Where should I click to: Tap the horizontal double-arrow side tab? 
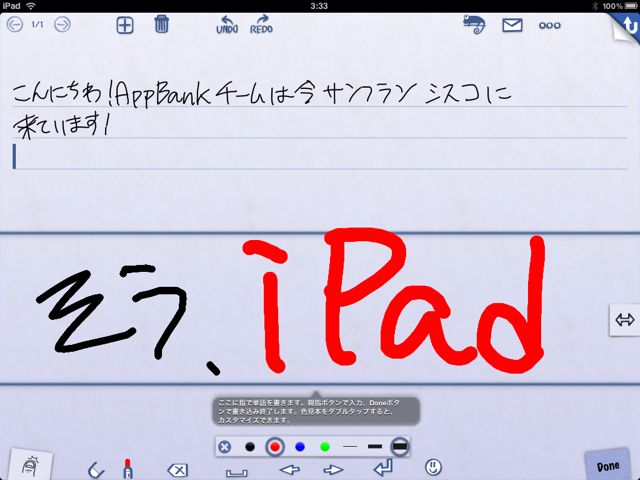[625, 320]
